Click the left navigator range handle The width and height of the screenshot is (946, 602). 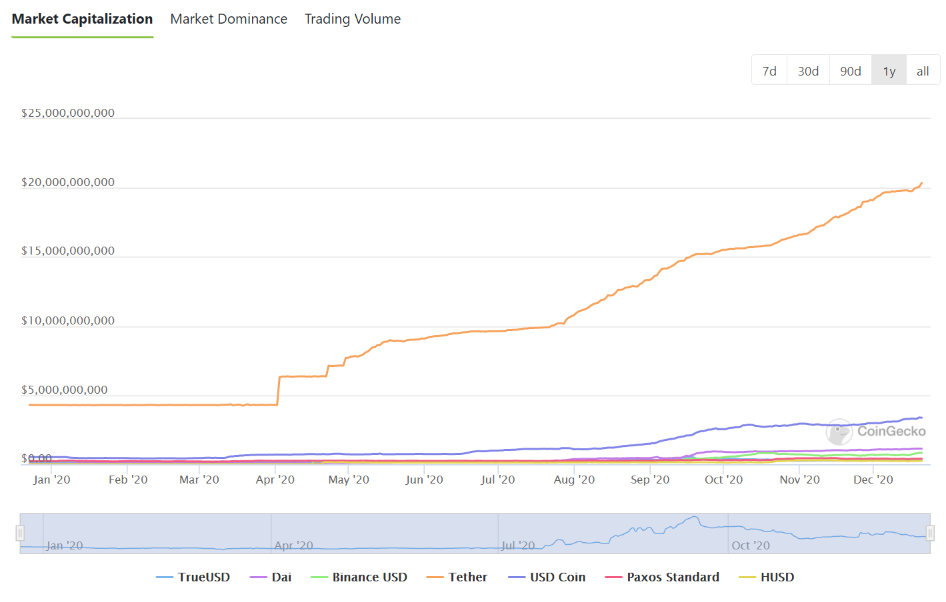pos(20,533)
